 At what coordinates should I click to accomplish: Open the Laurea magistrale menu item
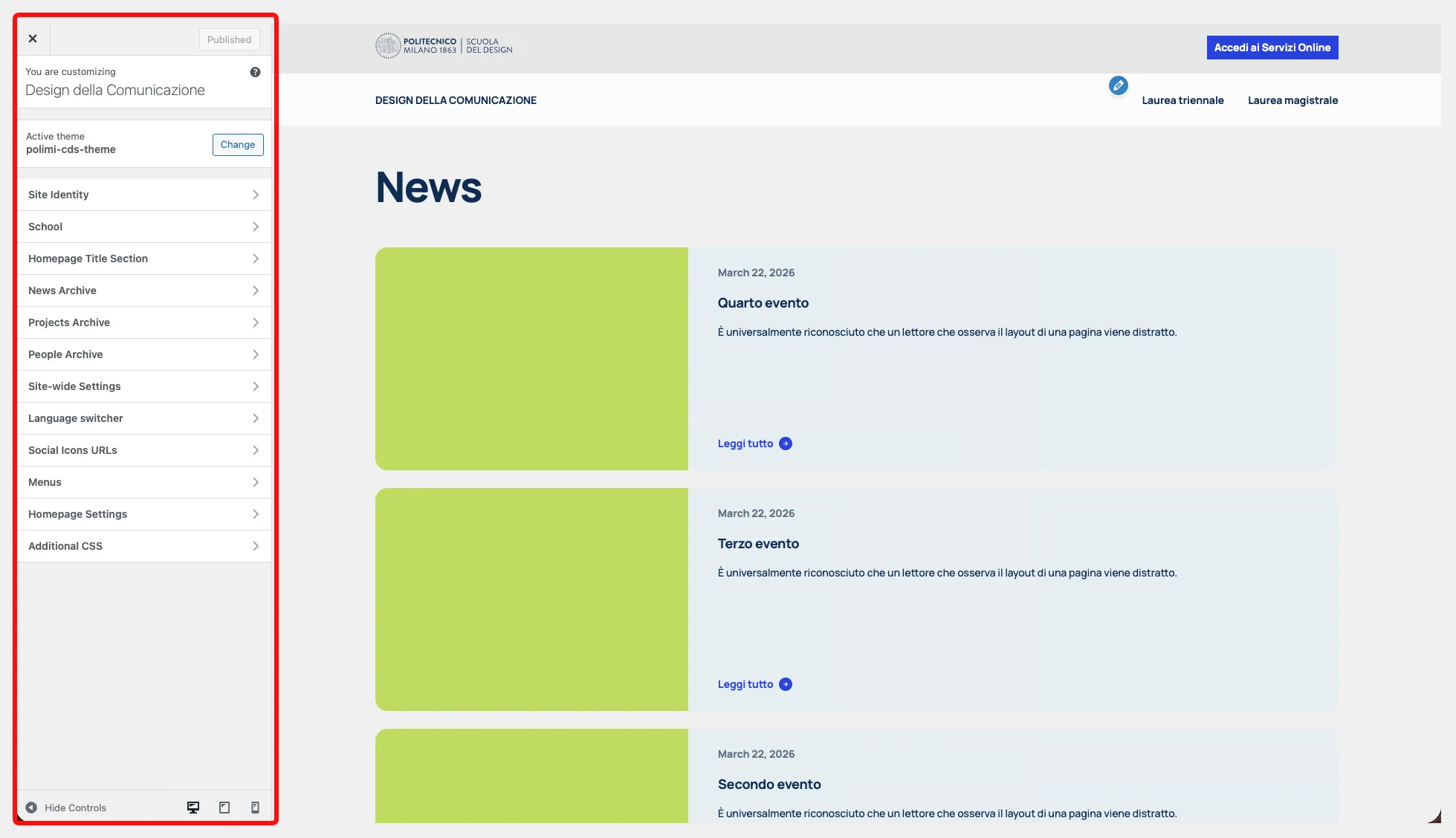coord(1292,100)
